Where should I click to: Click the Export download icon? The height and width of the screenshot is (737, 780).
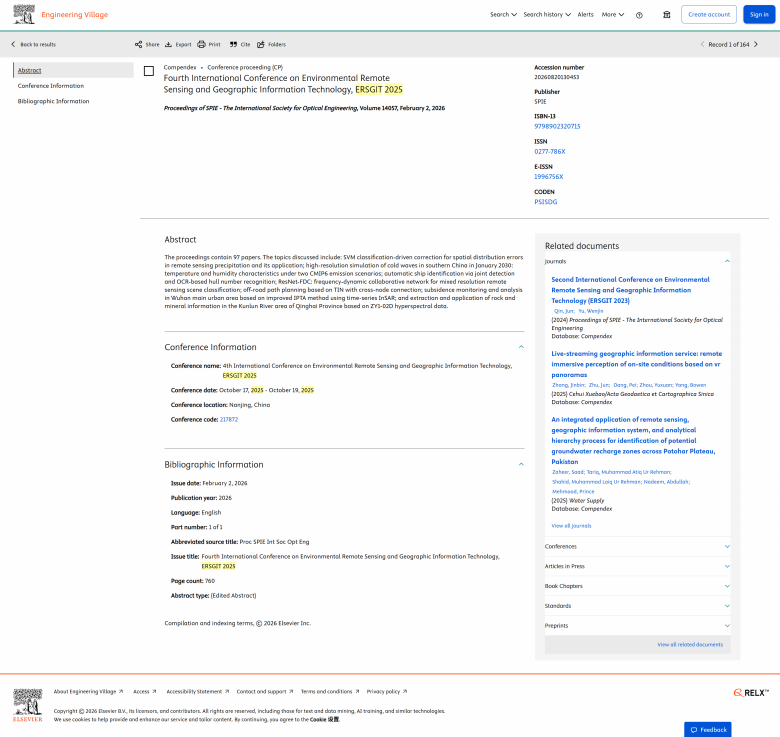(168, 45)
